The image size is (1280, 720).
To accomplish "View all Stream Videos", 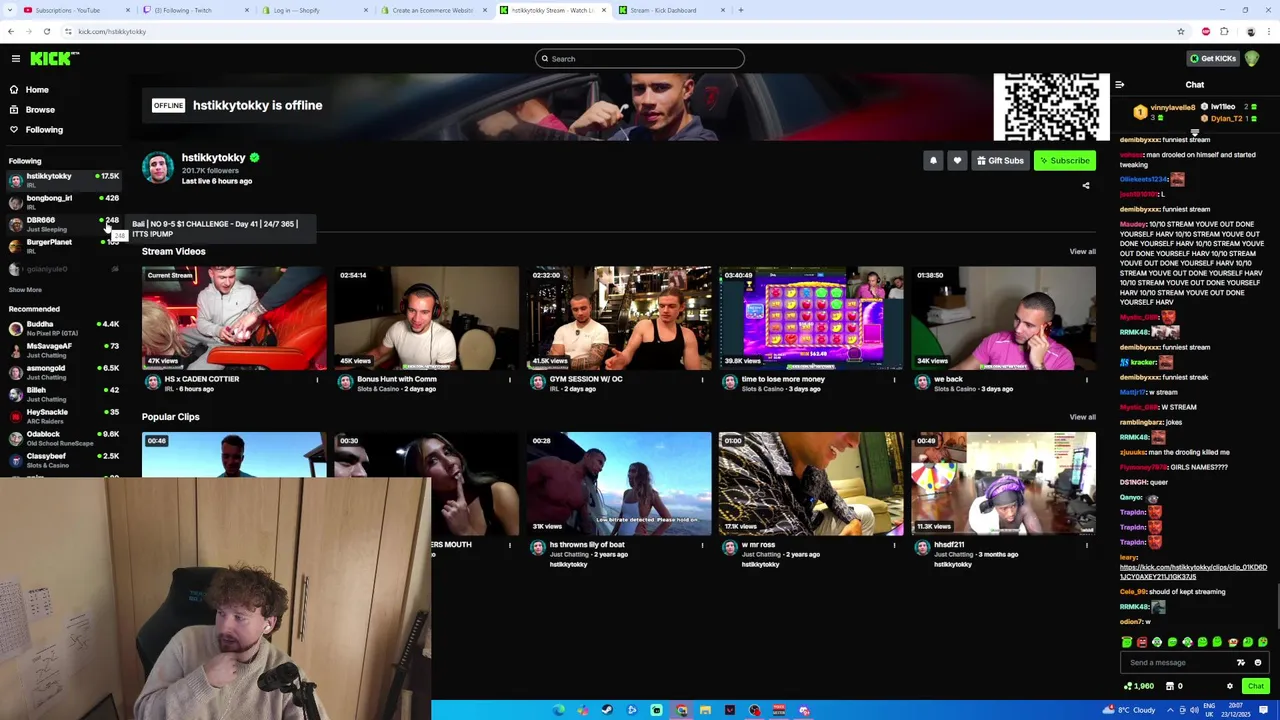I will coord(1082,252).
